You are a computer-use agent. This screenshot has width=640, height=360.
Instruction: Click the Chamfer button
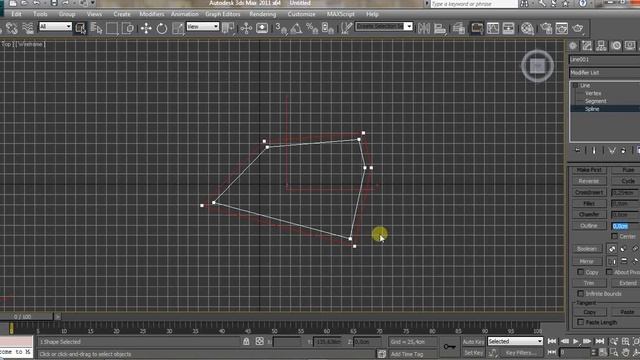(x=589, y=214)
